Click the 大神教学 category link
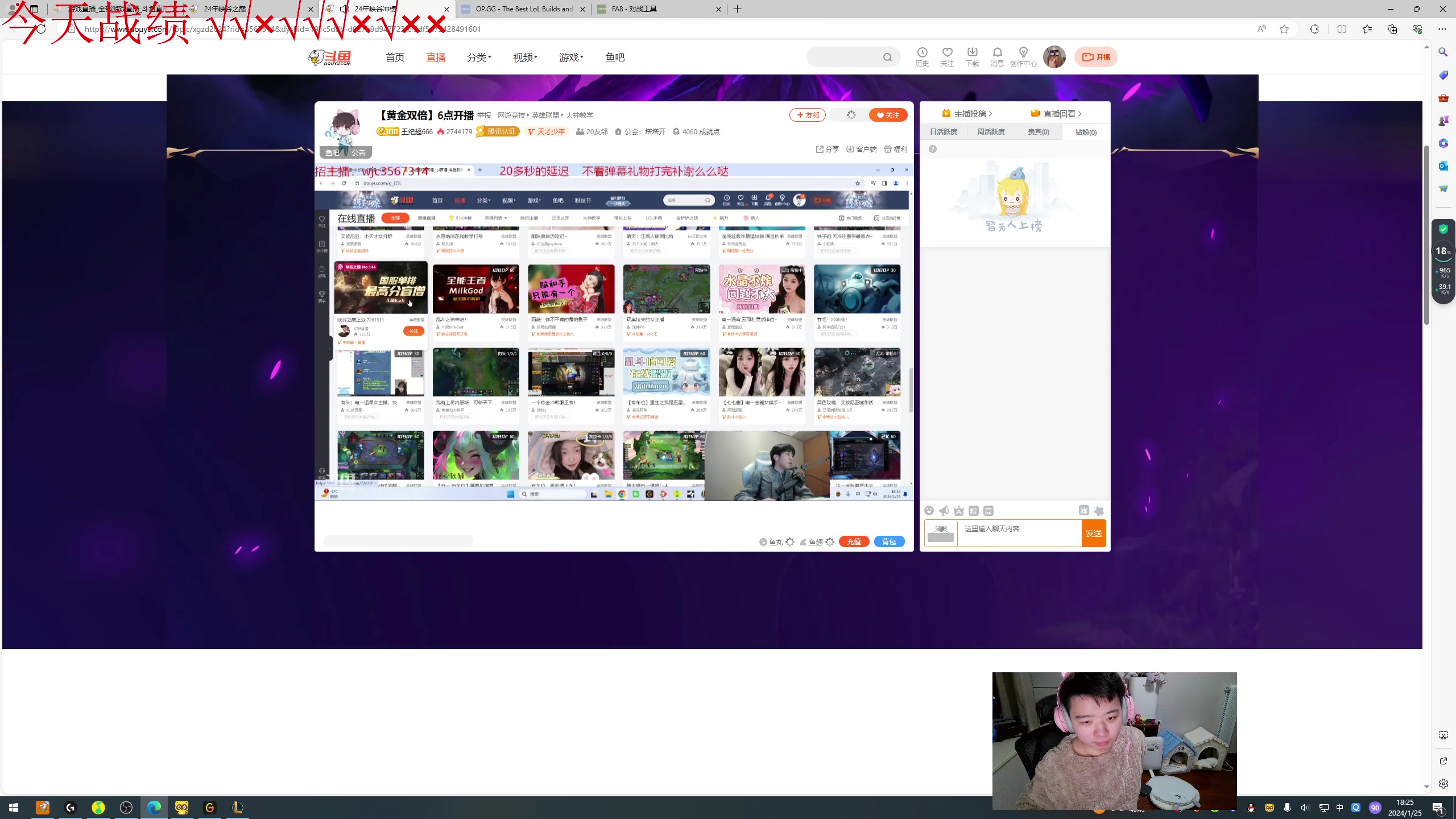This screenshot has width=1456, height=819. 580,115
